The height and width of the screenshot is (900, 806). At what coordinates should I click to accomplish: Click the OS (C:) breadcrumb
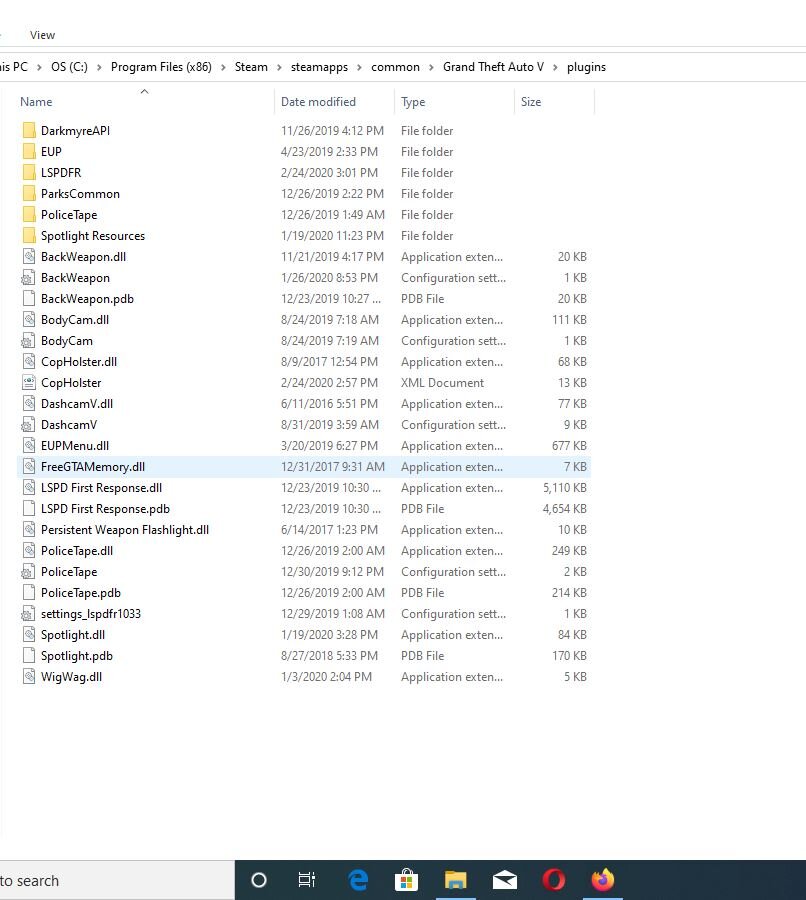(x=69, y=67)
